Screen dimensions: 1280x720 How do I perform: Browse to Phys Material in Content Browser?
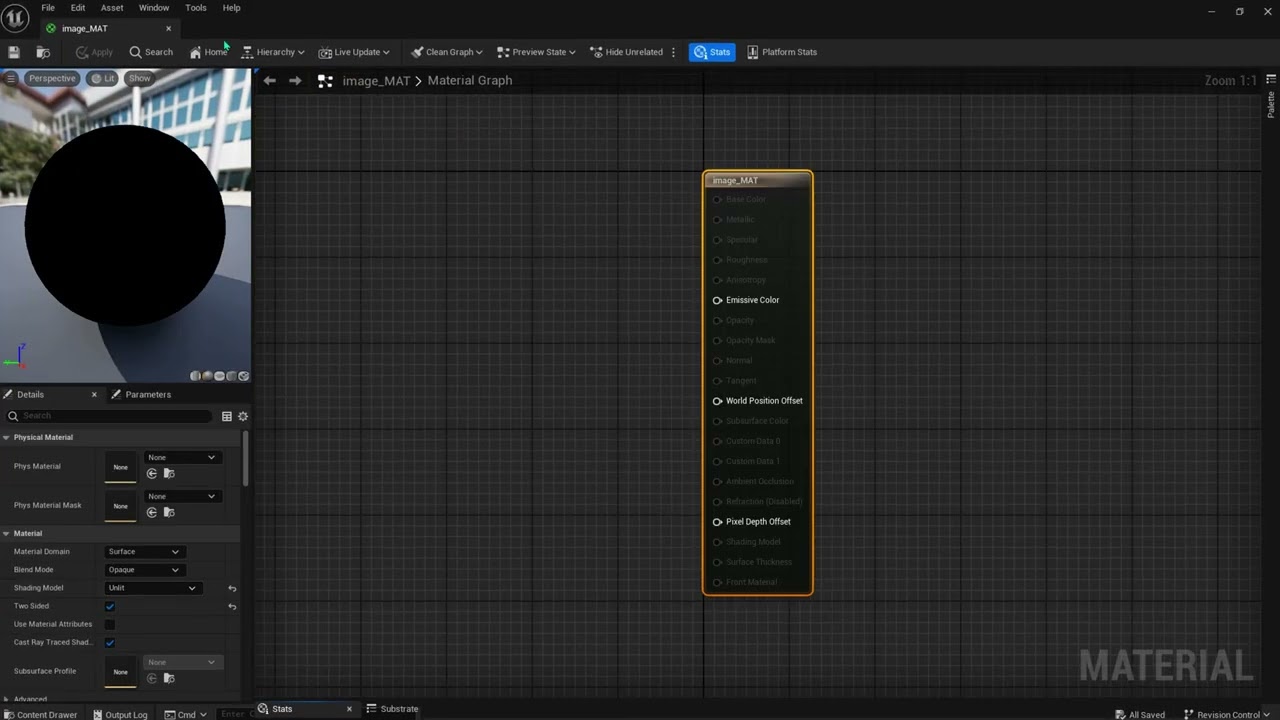point(169,474)
